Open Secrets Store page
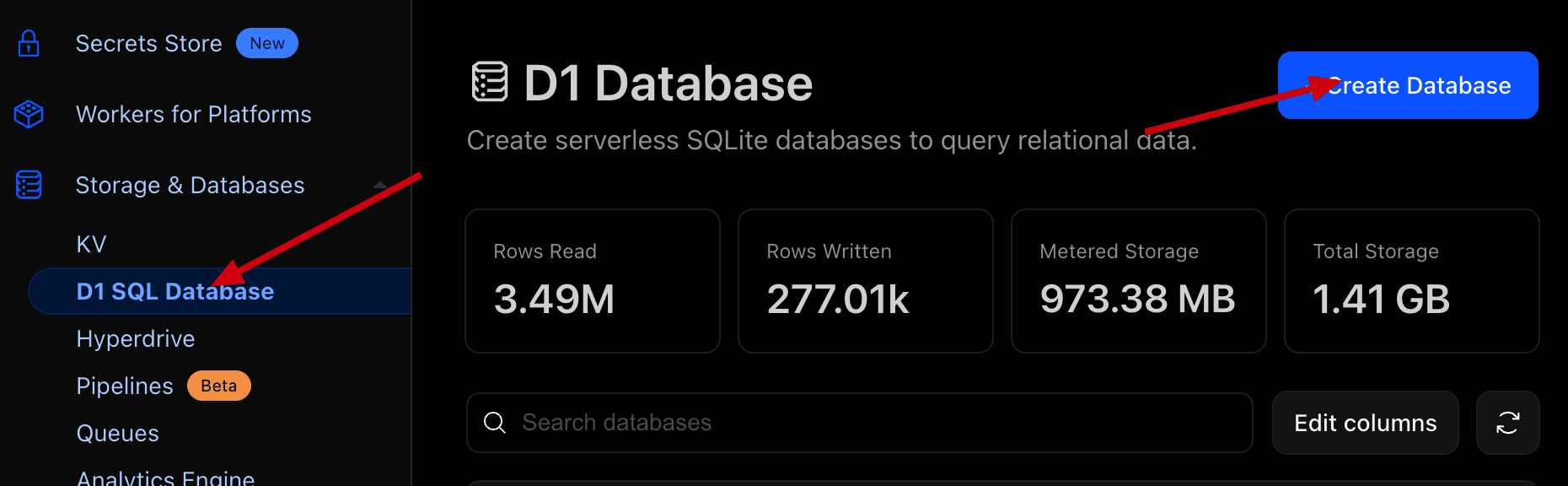1568x486 pixels. [x=148, y=43]
